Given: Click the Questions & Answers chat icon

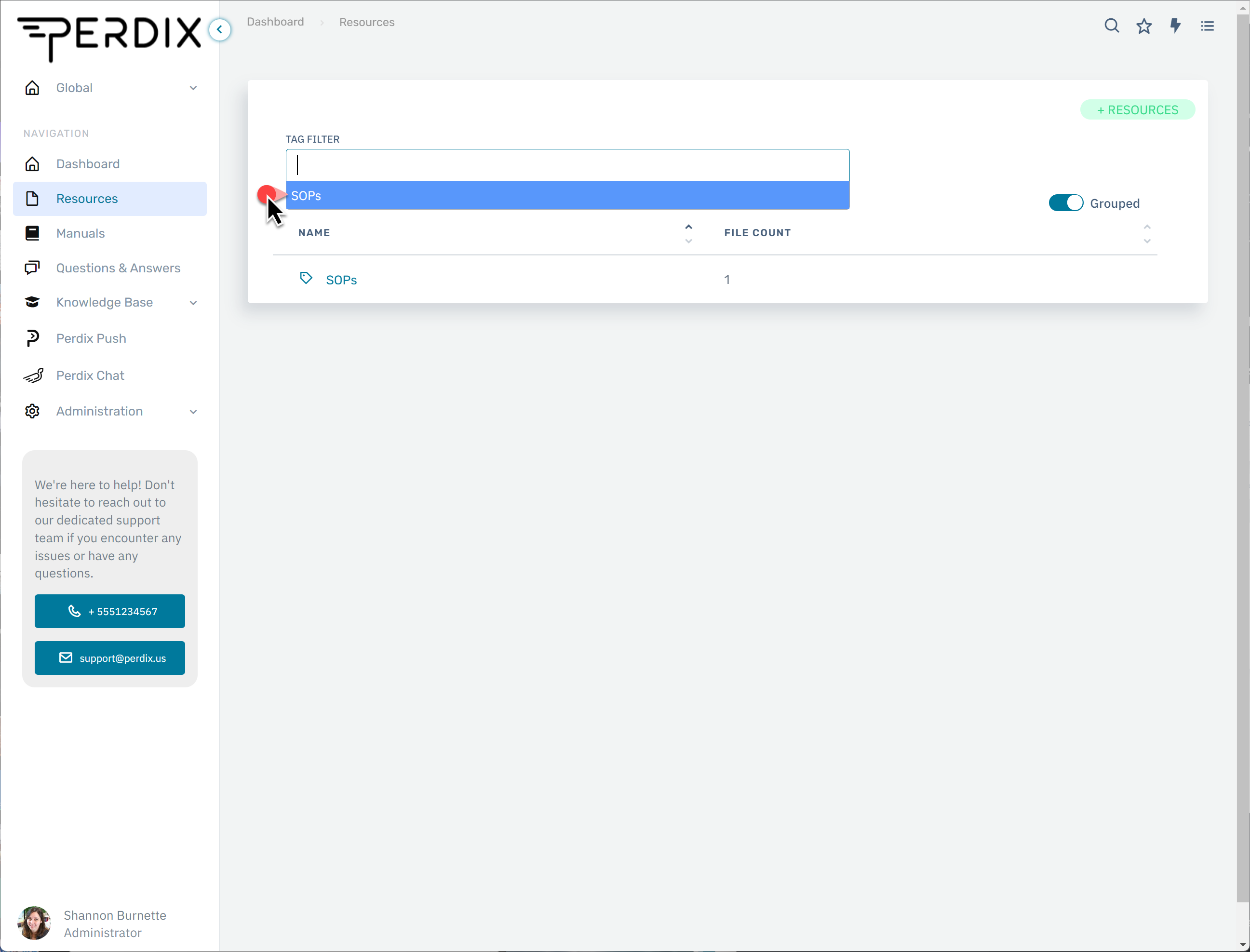Looking at the screenshot, I should pos(32,268).
